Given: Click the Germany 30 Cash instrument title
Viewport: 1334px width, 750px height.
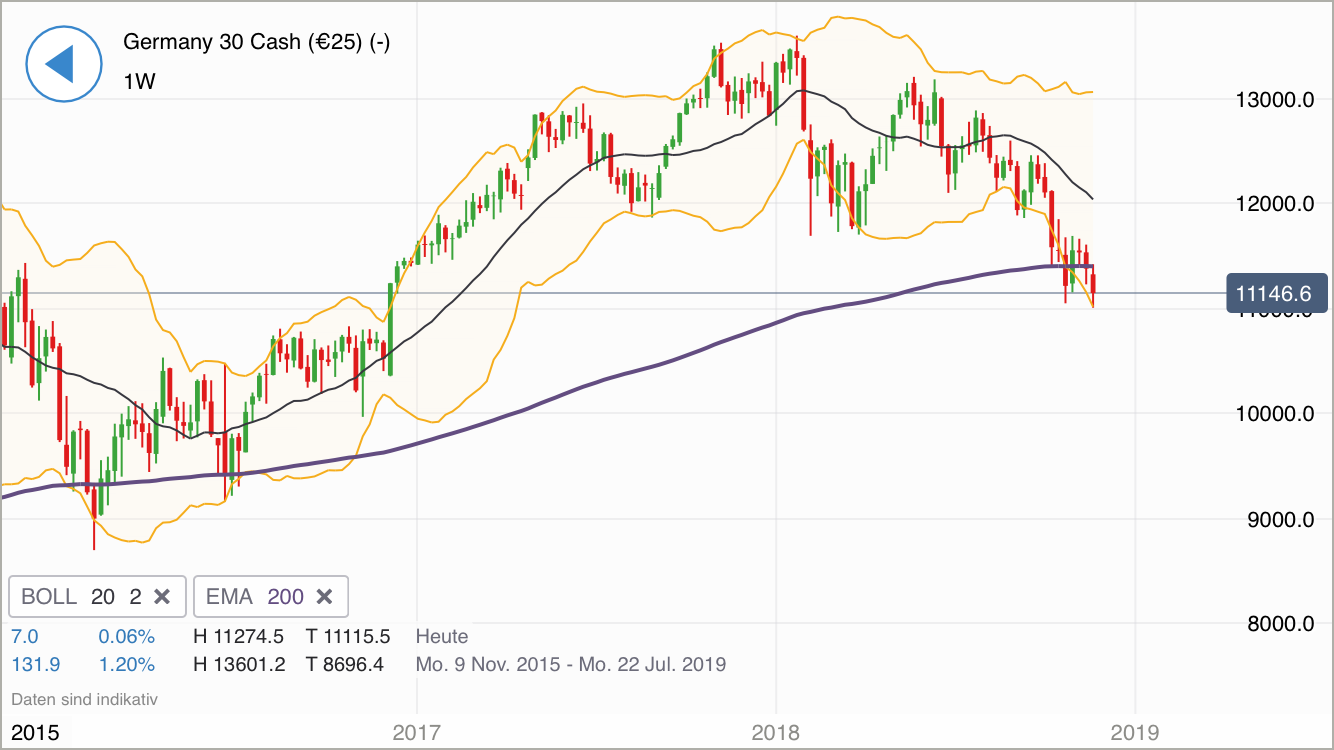Looking at the screenshot, I should coord(256,42).
